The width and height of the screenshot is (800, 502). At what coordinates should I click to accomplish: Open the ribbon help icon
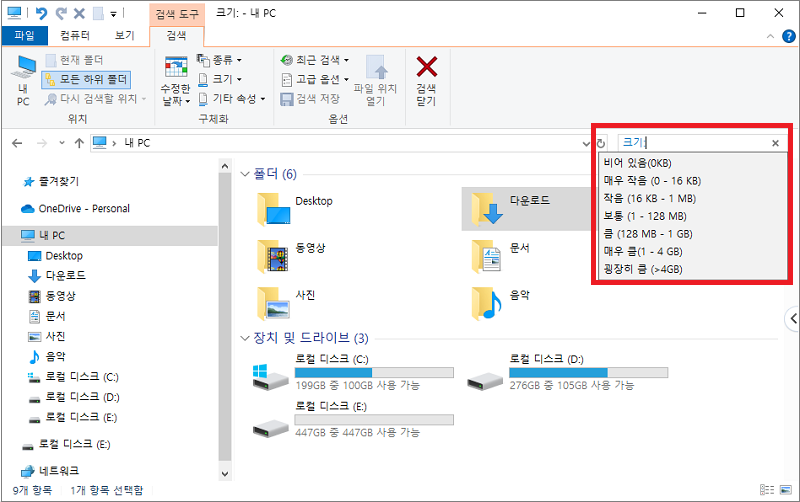point(788,36)
